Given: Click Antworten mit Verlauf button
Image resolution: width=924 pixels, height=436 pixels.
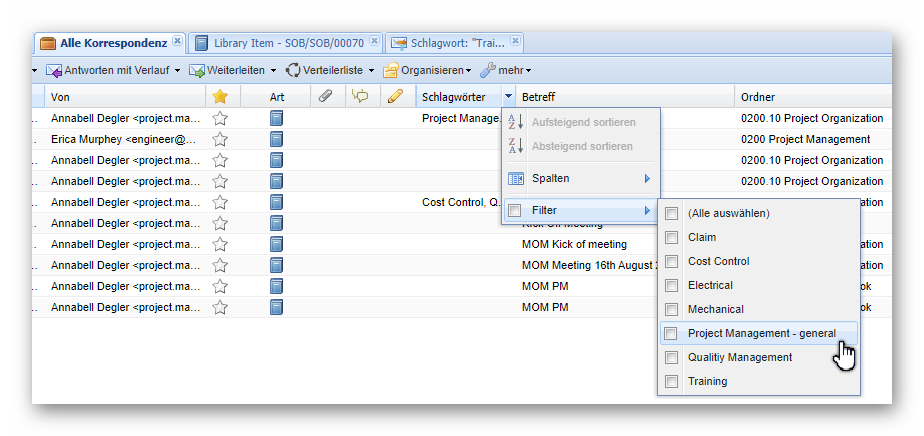Looking at the screenshot, I should click(x=113, y=70).
